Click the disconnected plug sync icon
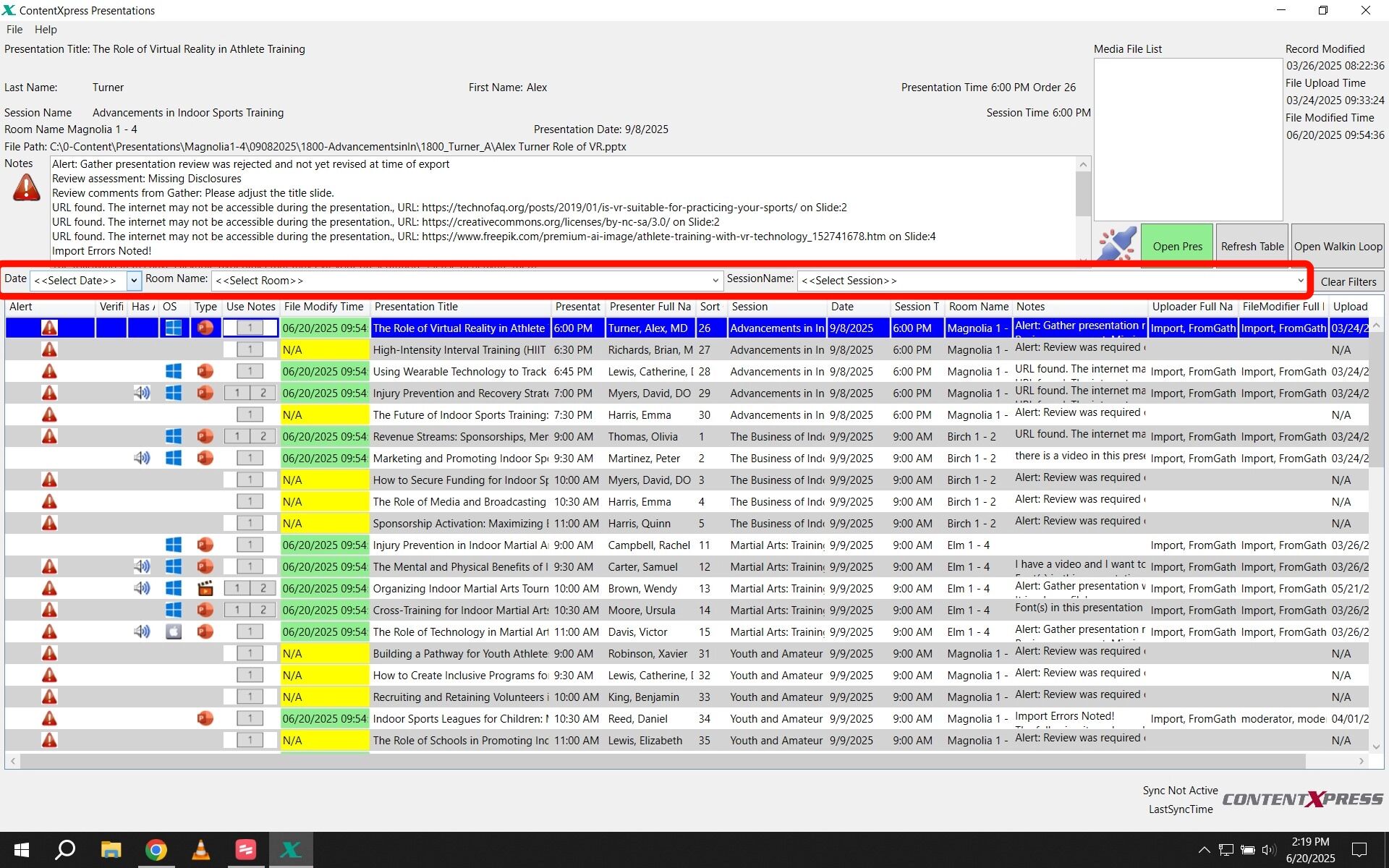Screen dimensions: 1389x868 [1116, 244]
